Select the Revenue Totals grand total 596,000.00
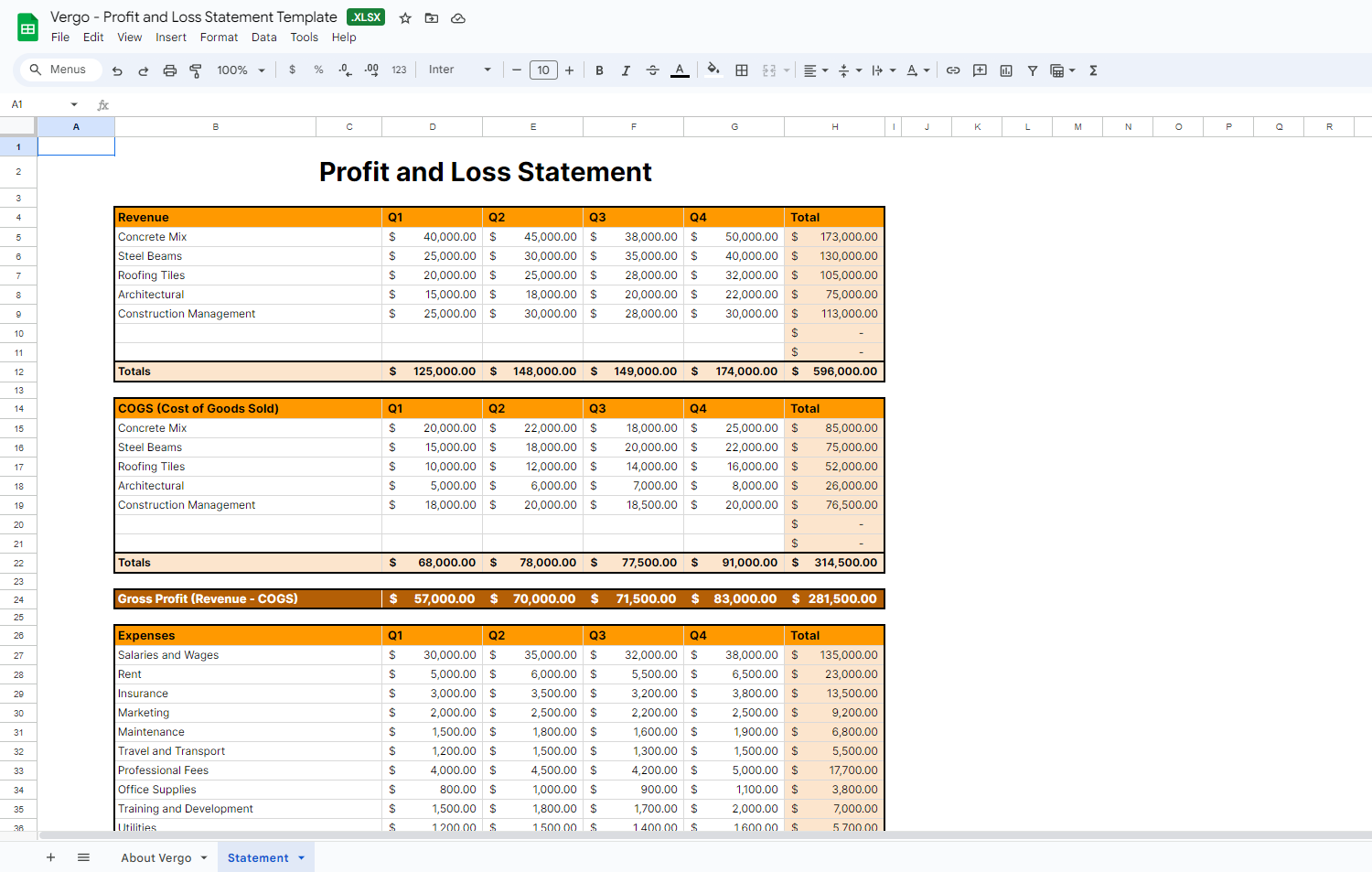1372x872 pixels. click(834, 371)
